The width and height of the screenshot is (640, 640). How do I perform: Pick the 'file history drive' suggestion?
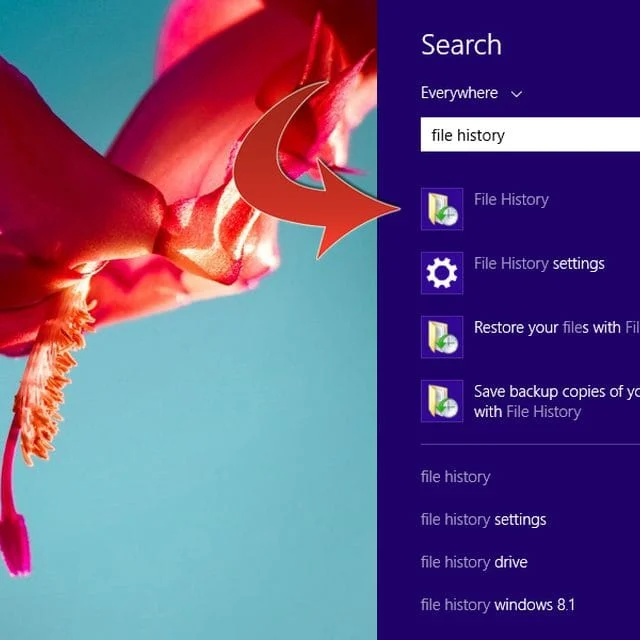click(x=474, y=562)
